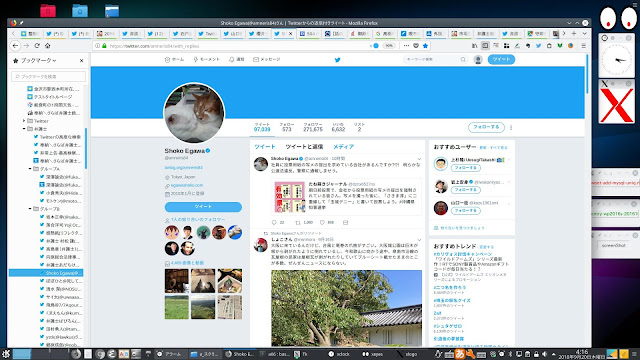Collapse the 弁護士 bookmark folder

(24, 129)
